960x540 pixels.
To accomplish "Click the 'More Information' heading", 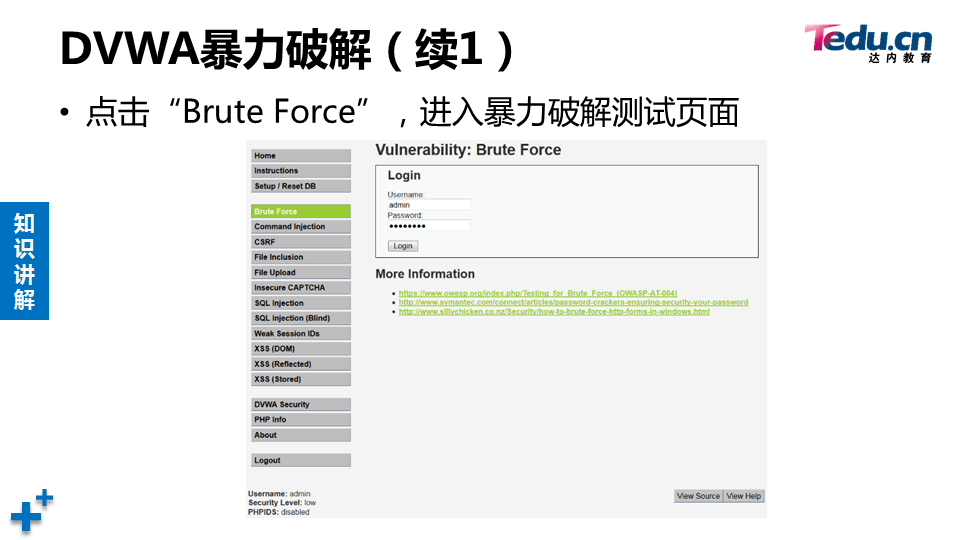I will 425,274.
